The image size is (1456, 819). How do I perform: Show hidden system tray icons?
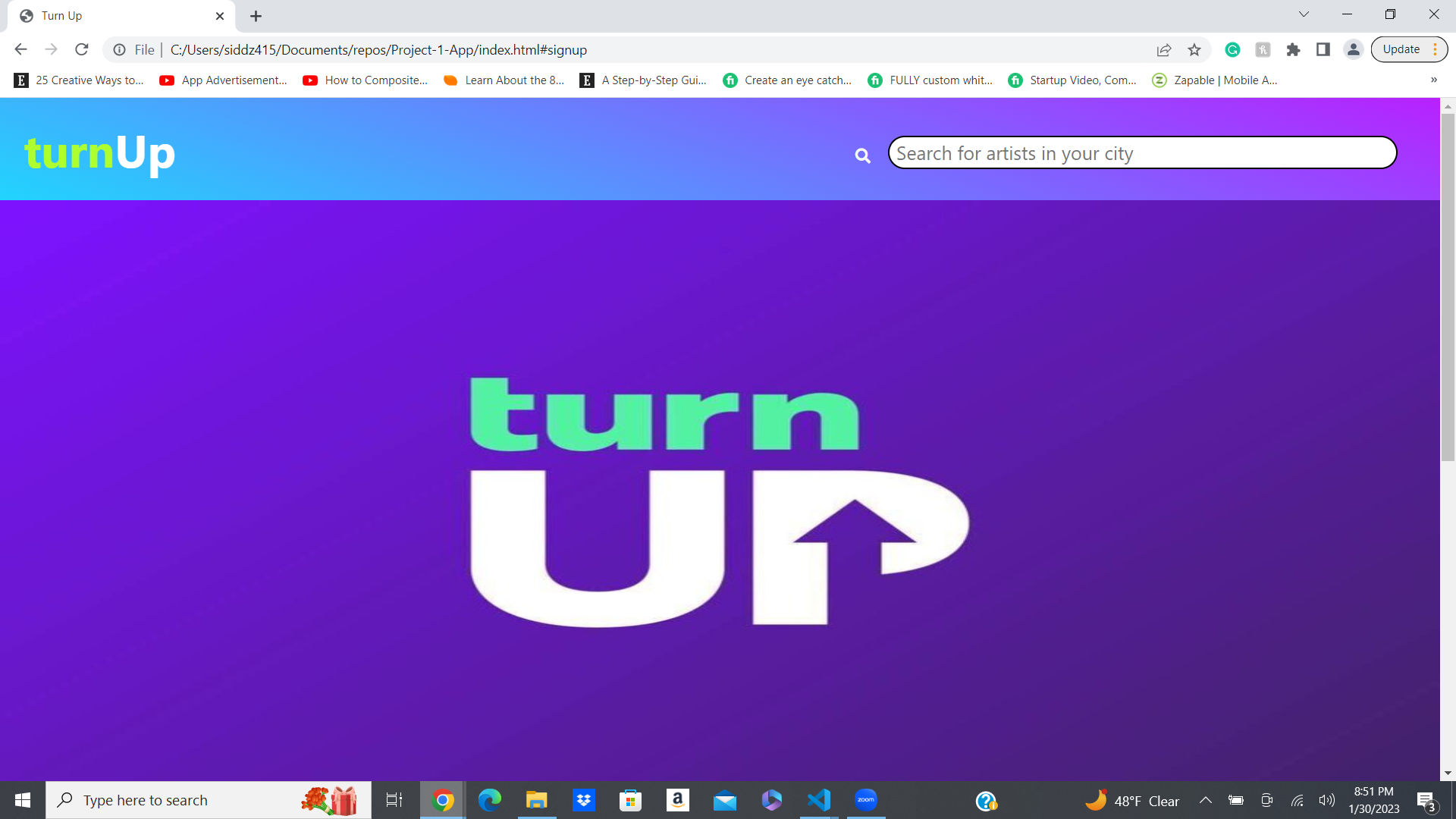tap(1205, 801)
